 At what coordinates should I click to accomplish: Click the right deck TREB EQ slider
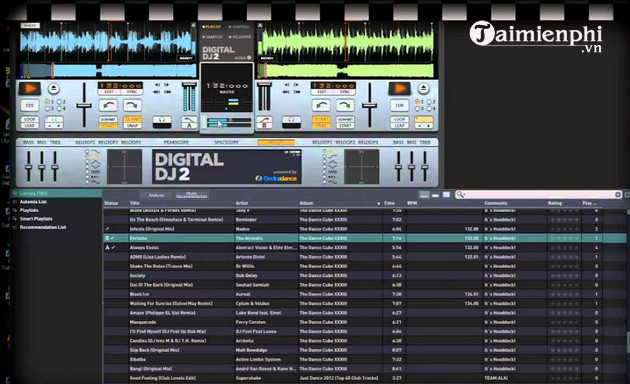[424, 166]
